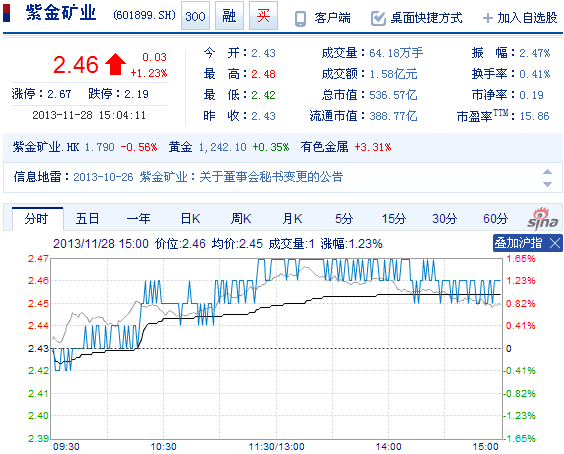Open the 关于董事会秘书变更的公告 announcement
The width and height of the screenshot is (564, 454).
coord(271,177)
